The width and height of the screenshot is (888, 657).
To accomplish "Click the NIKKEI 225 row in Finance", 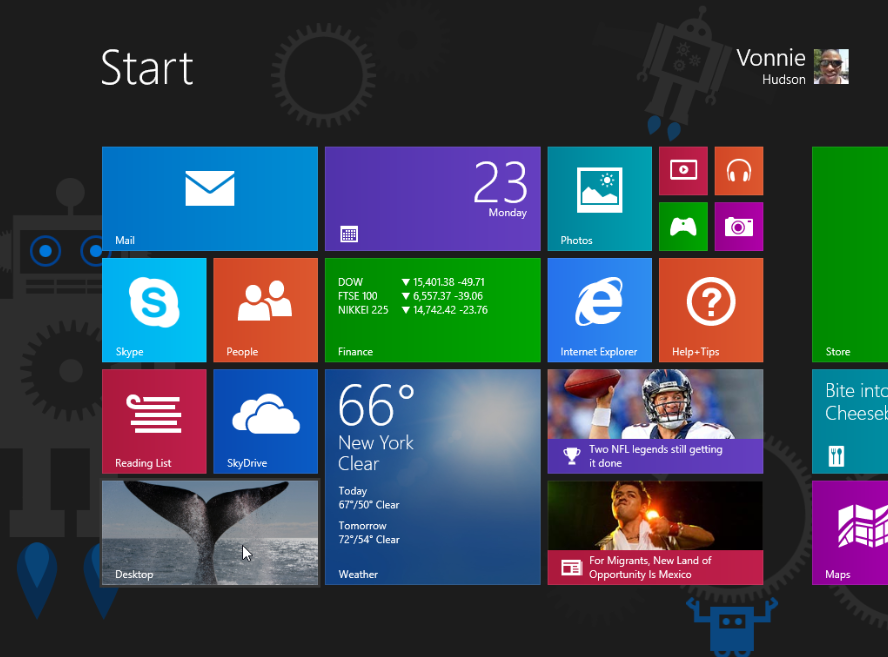I will tap(412, 310).
